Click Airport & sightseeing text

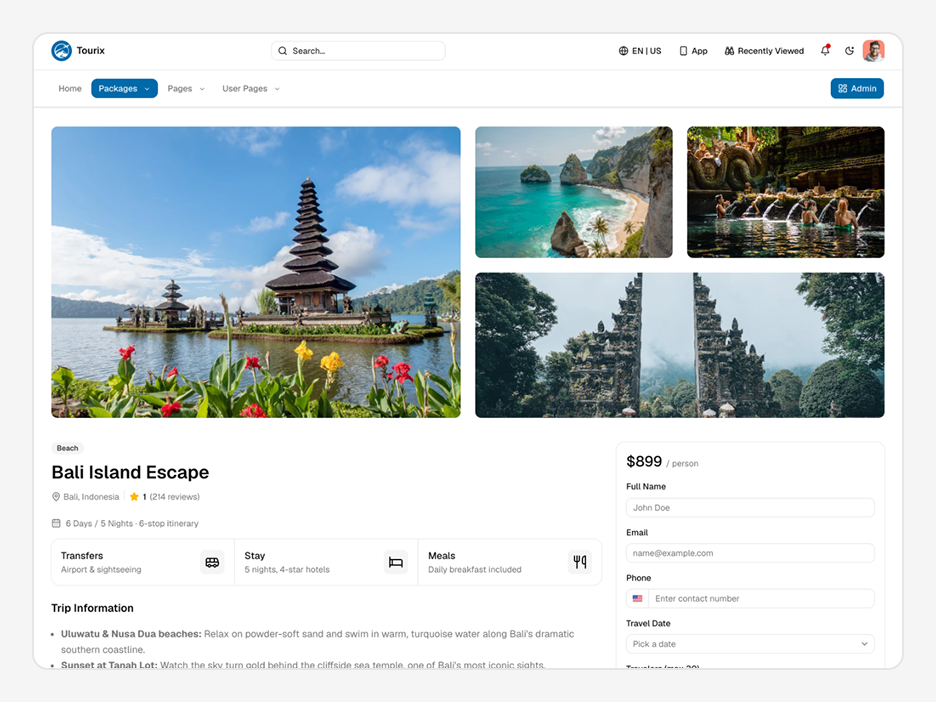[101, 569]
